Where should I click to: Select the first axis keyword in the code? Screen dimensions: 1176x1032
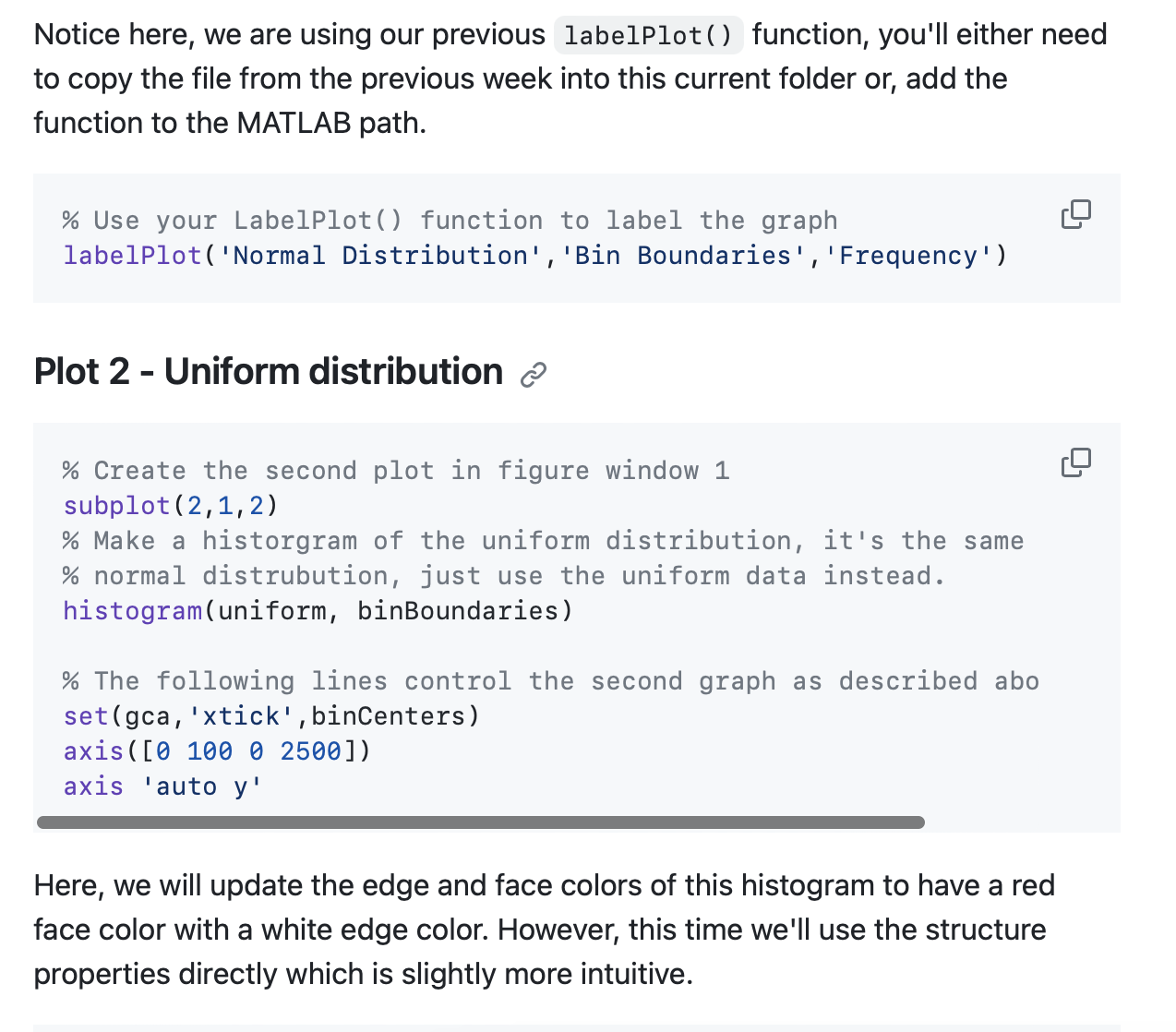coord(92,750)
